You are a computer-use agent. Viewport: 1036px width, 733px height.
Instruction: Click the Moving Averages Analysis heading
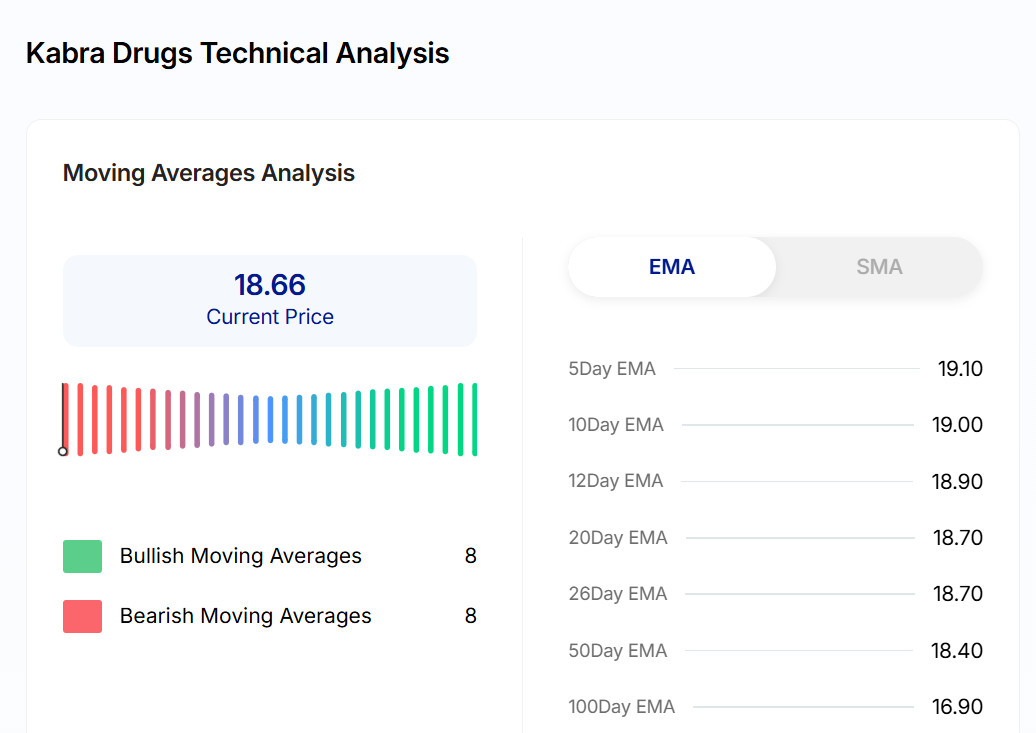[209, 173]
